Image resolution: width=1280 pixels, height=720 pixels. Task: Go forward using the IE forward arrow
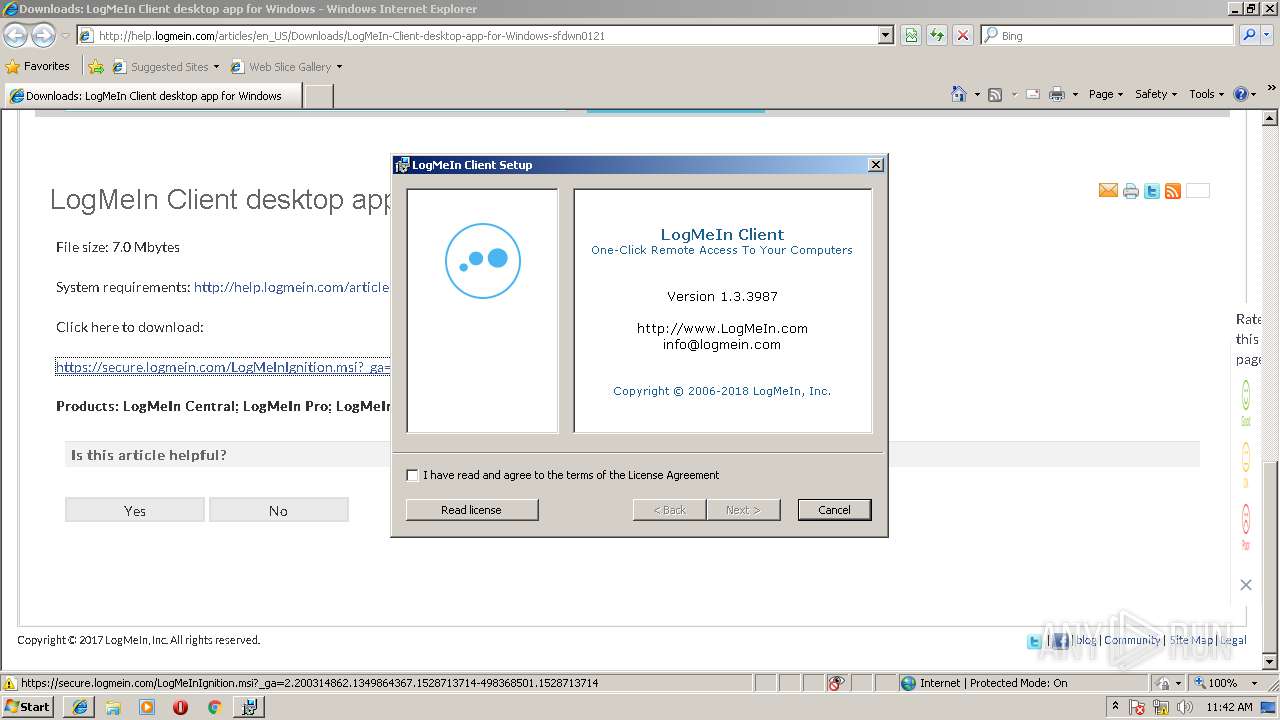click(43, 35)
